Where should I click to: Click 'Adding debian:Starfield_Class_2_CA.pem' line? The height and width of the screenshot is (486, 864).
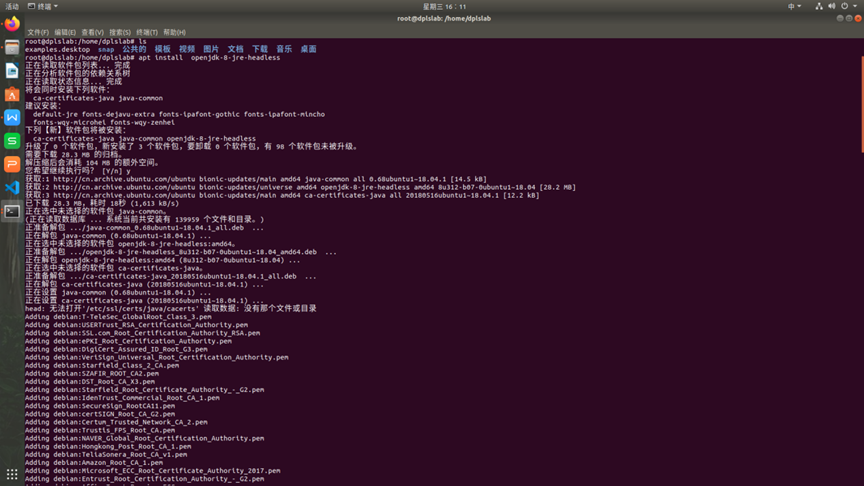coord(102,365)
